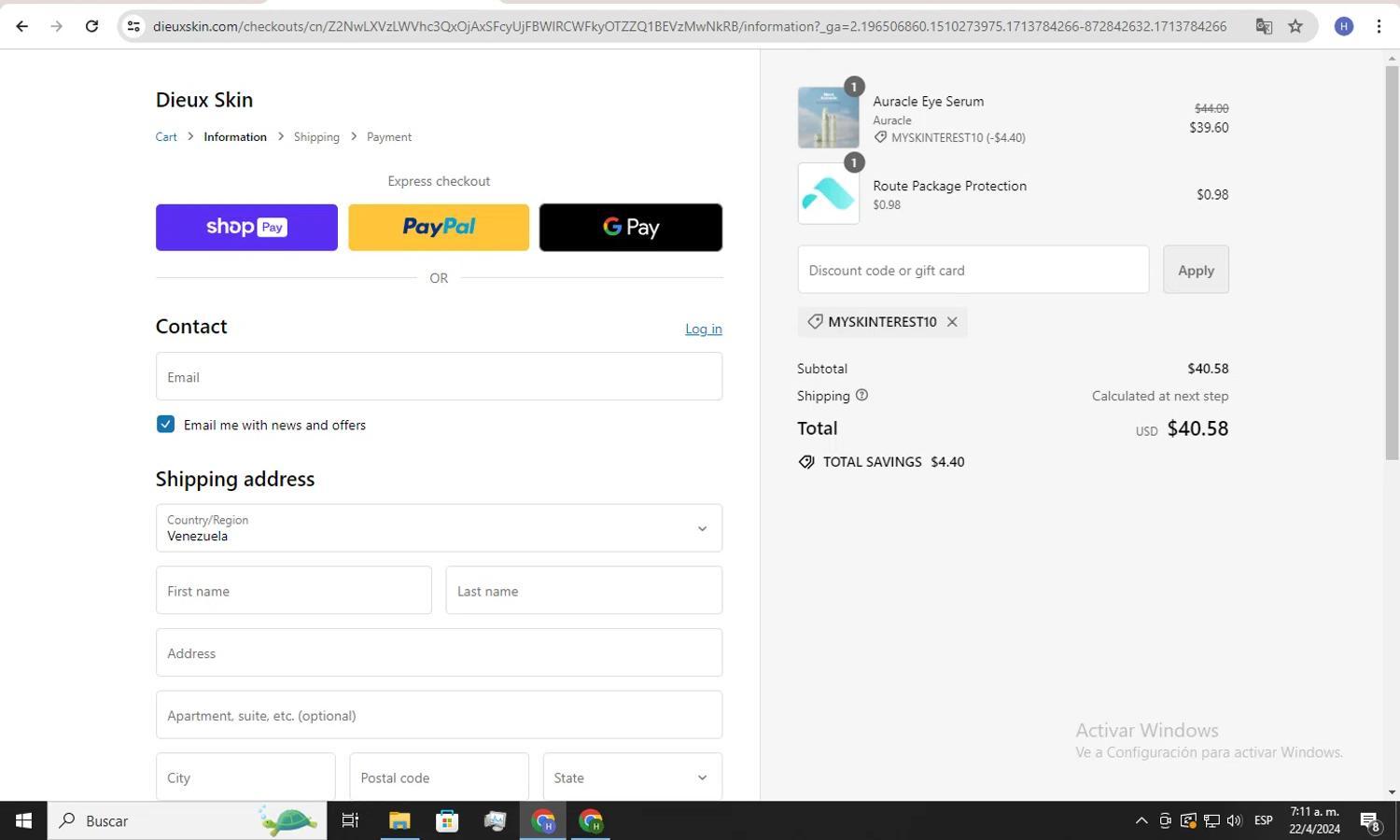Screen dimensions: 1400x840
Task: Bookmark this checkout page with the star
Action: pos(1295,25)
